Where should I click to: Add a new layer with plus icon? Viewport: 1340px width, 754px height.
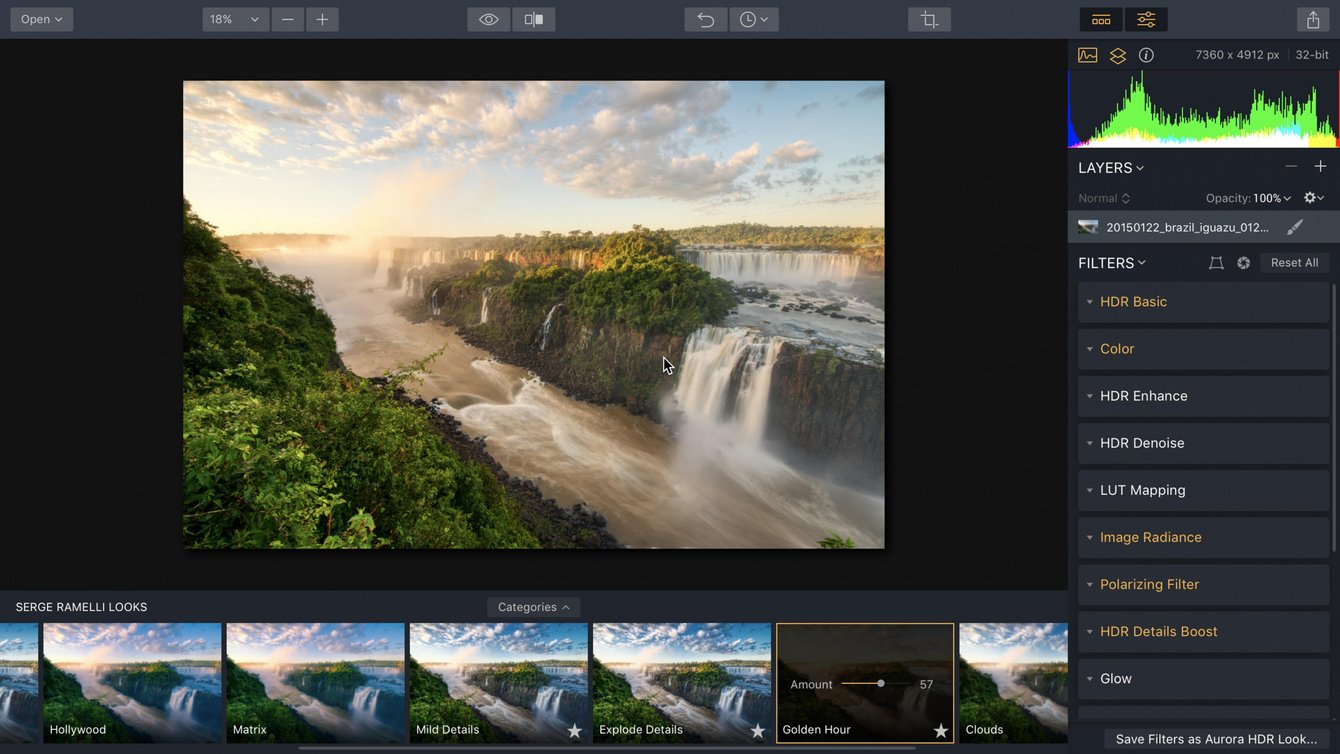pos(1320,167)
